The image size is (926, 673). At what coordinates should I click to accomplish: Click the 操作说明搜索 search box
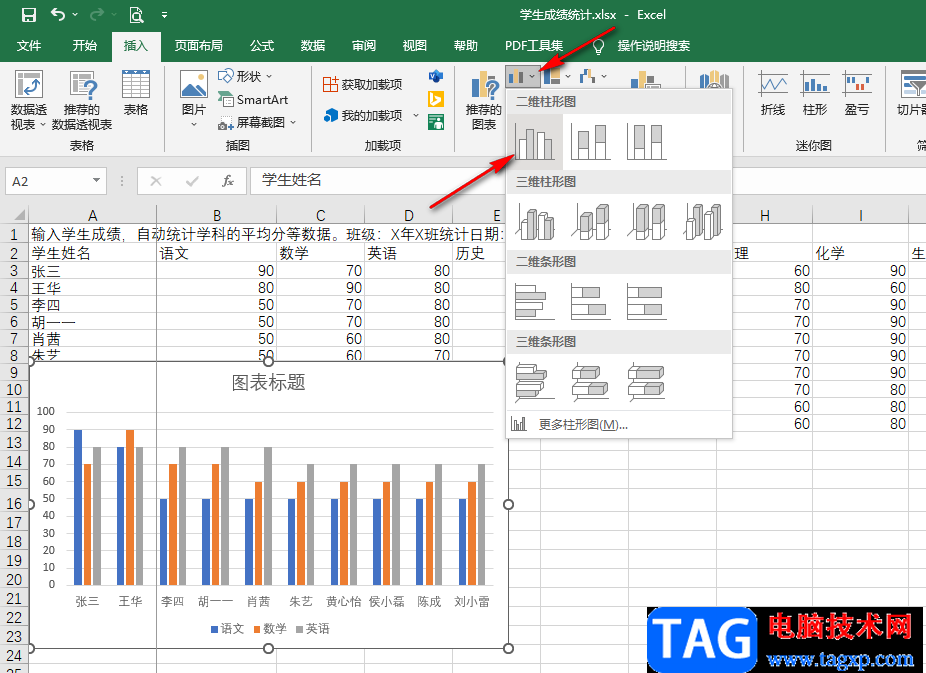click(x=654, y=45)
